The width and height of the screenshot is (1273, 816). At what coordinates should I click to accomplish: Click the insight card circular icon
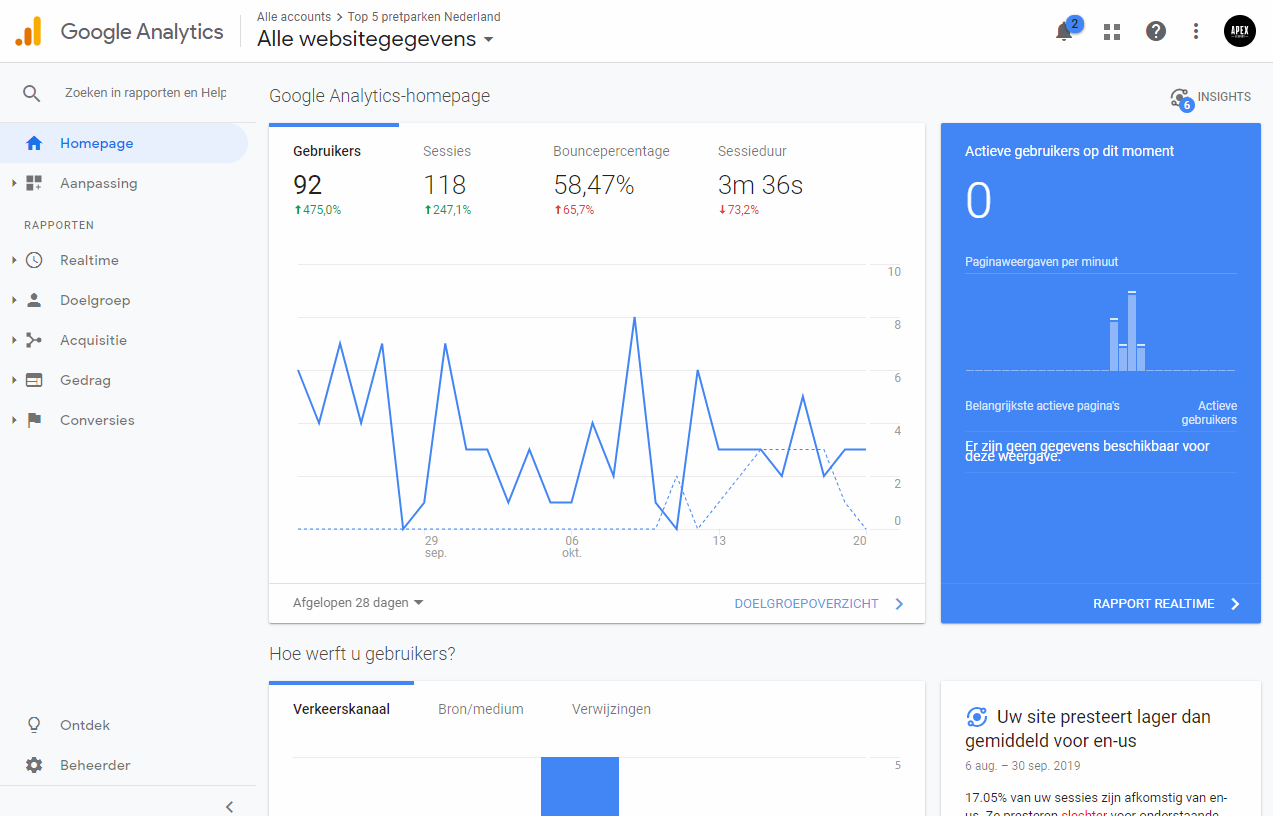(977, 717)
